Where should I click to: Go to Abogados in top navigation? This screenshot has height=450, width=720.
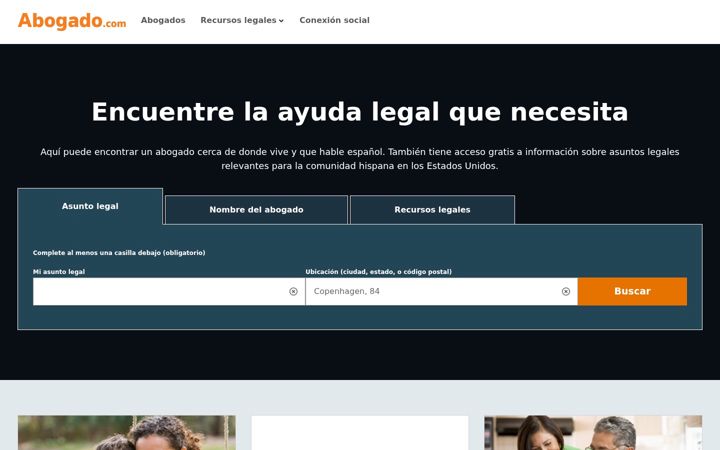pyautogui.click(x=163, y=20)
